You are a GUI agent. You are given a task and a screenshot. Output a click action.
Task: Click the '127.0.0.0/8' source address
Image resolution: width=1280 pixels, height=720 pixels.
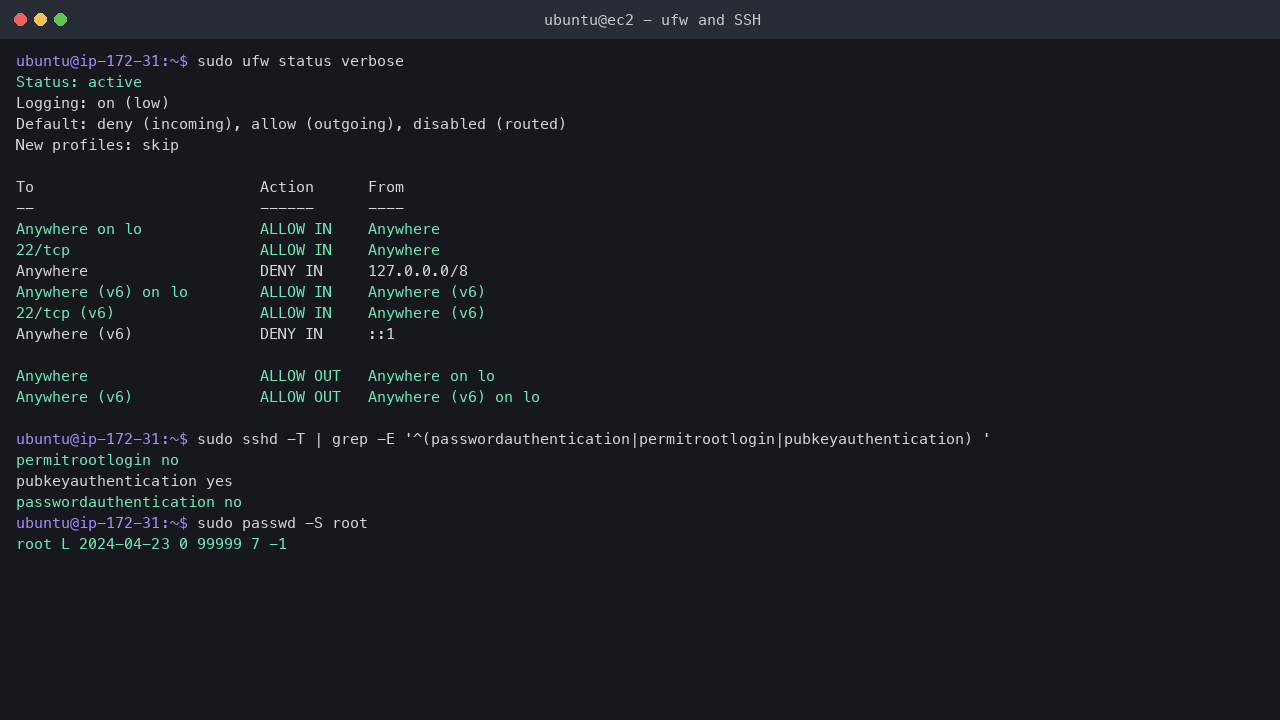(x=418, y=271)
